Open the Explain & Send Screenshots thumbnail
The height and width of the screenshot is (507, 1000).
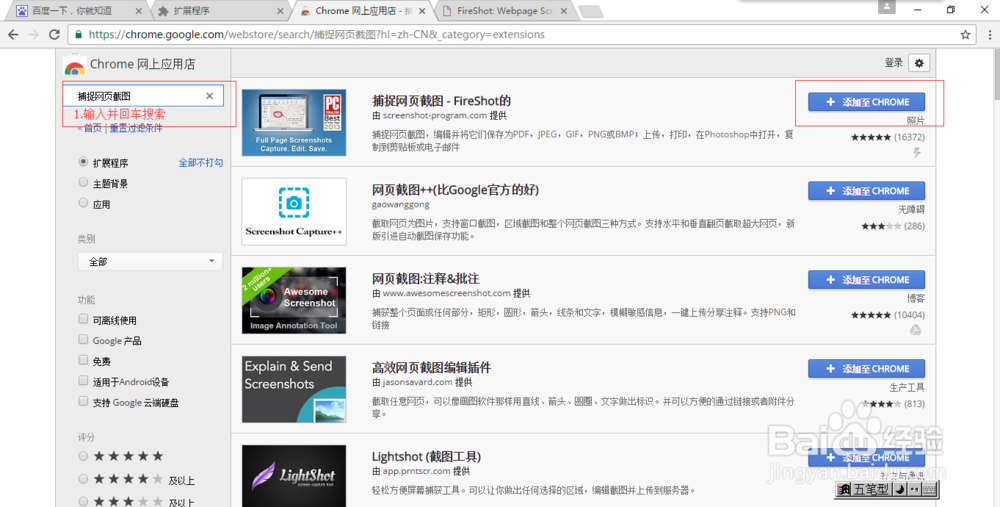coord(294,389)
